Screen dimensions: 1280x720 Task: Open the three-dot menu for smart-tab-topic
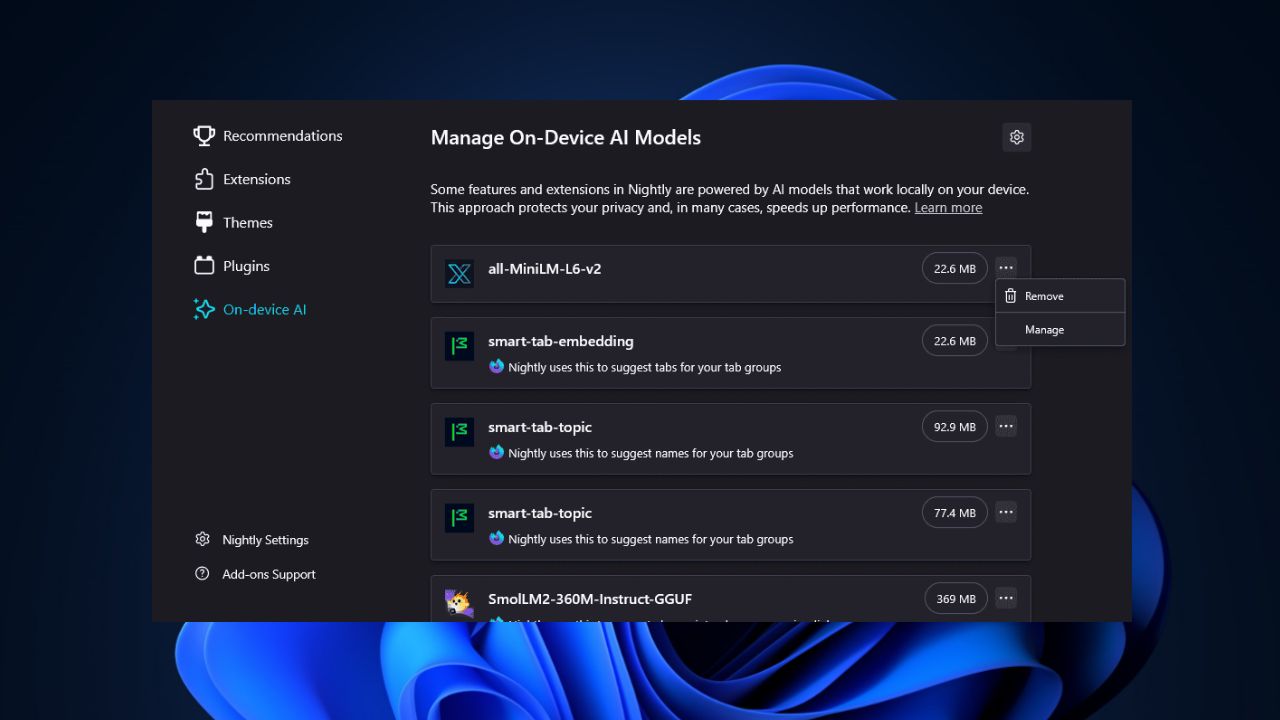point(1006,425)
